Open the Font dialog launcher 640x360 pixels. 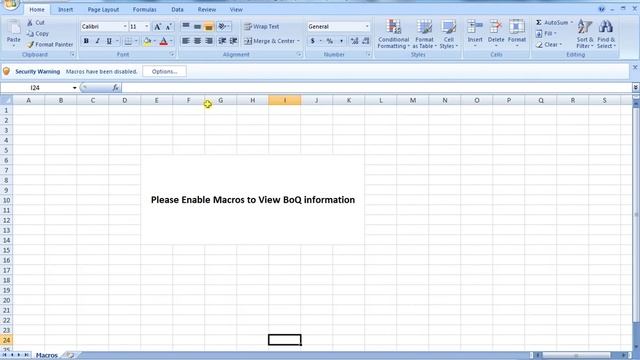pos(172,54)
